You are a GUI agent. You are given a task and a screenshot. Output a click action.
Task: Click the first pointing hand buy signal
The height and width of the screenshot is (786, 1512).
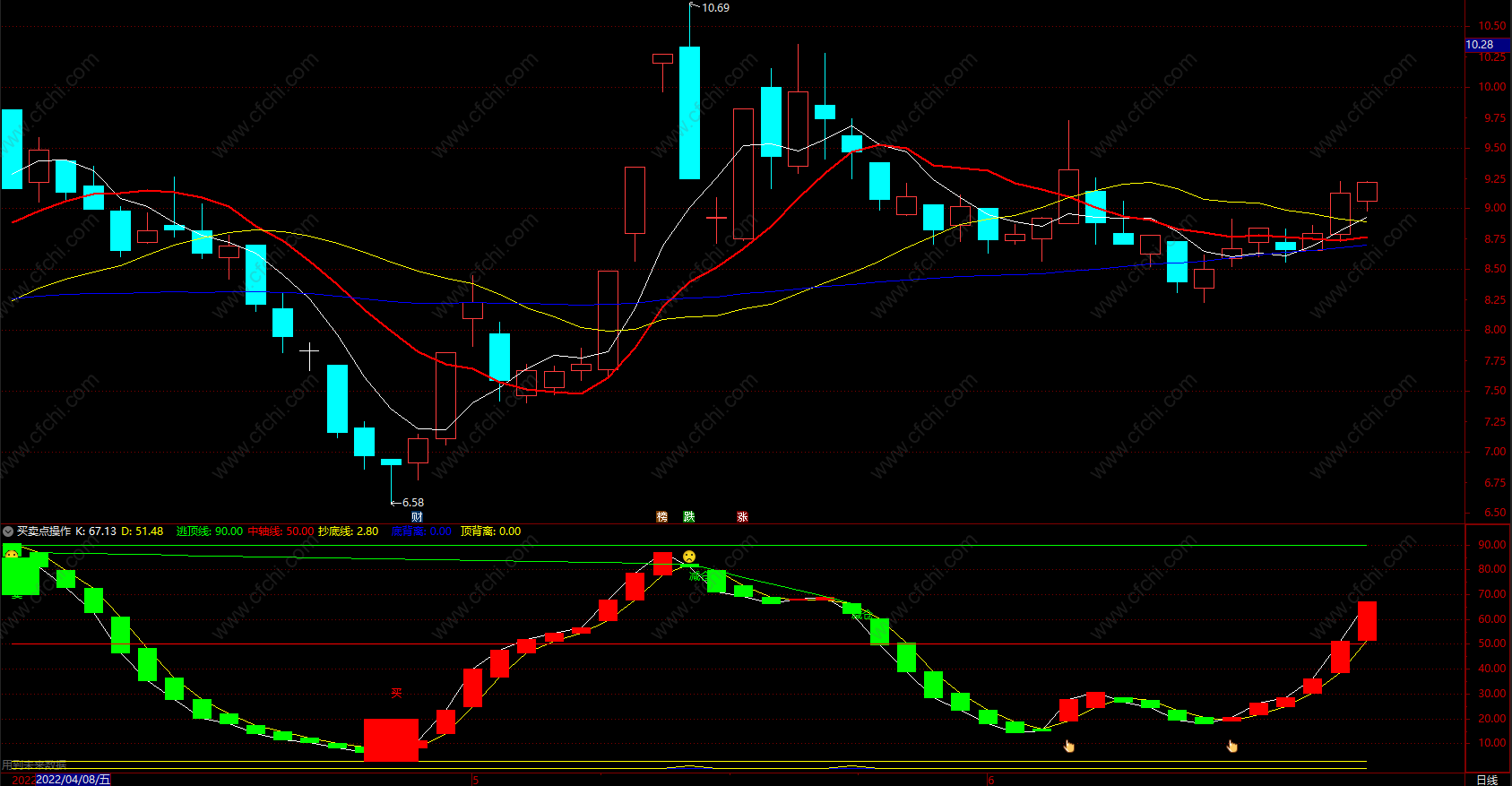point(1068,746)
